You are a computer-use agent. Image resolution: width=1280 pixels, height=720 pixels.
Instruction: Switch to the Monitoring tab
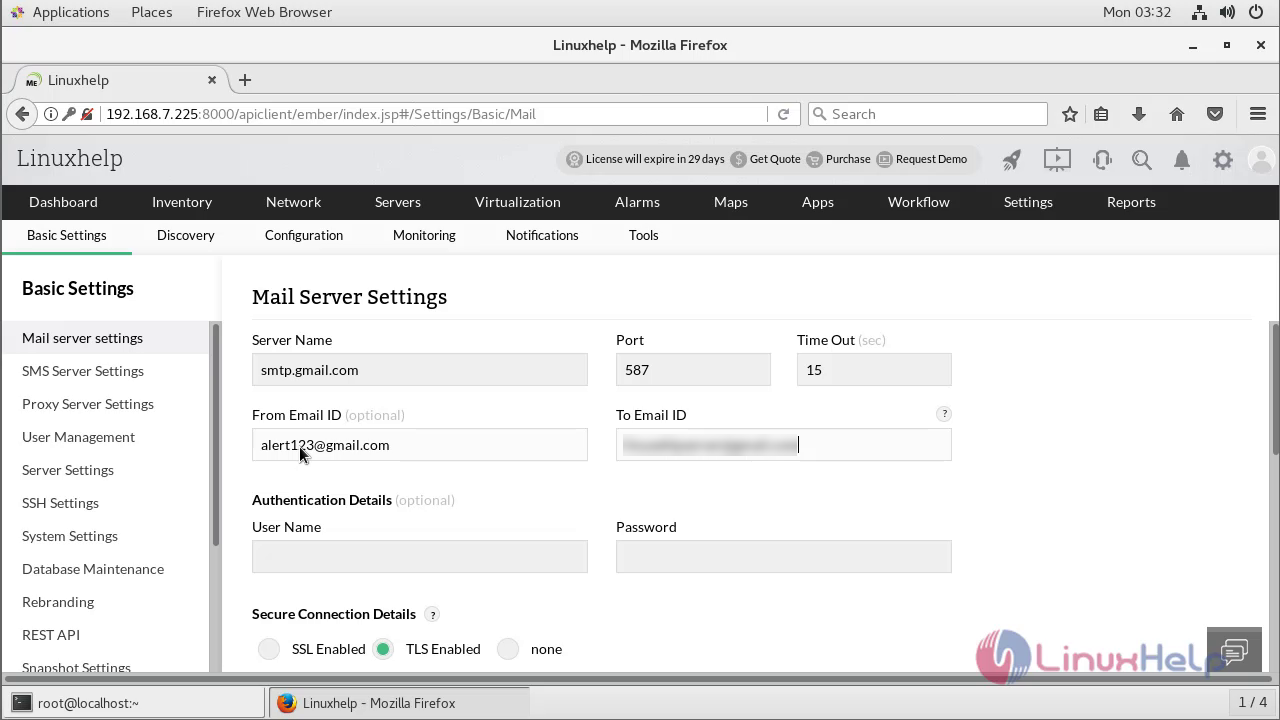424,235
